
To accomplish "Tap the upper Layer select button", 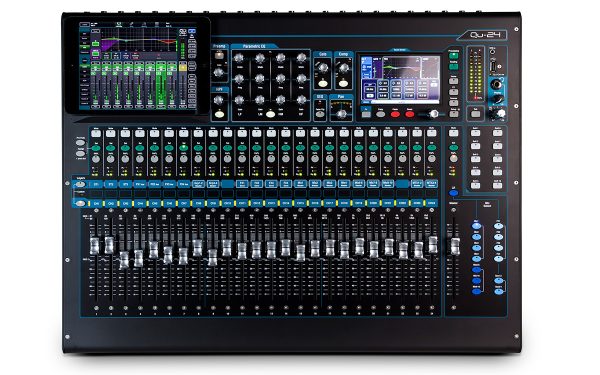I will 80,184.
